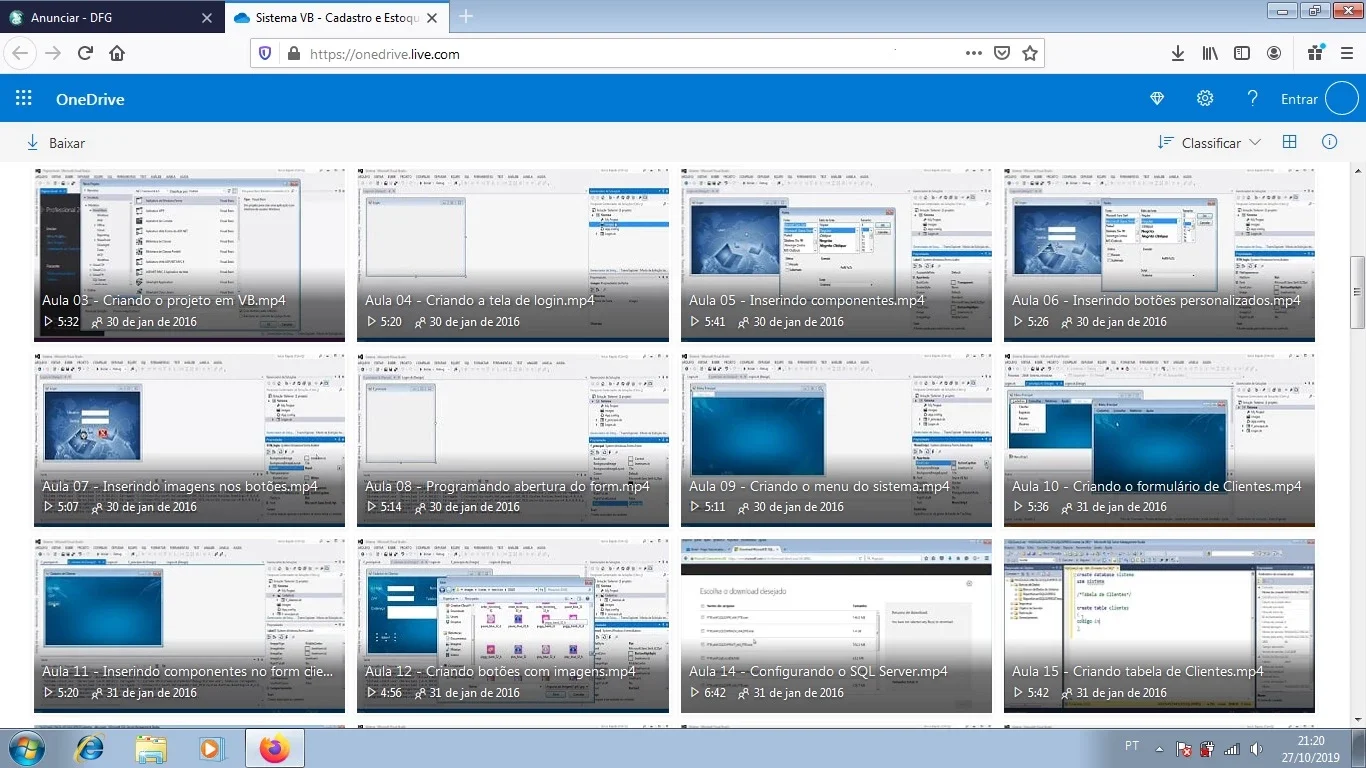Open the OneDrive app launcher grid
Viewport: 1366px width, 768px height.
click(24, 99)
